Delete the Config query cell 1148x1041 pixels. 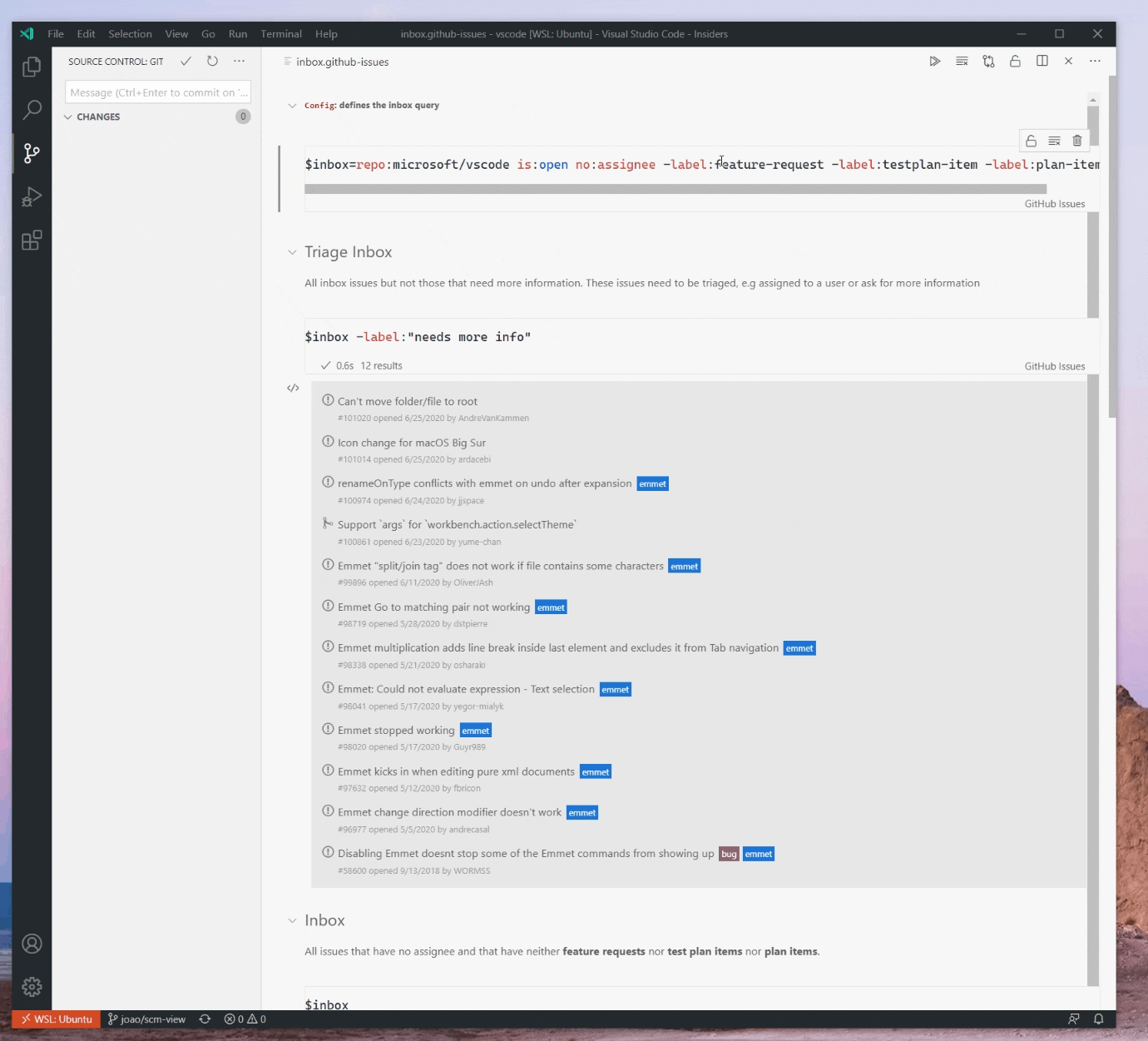(x=1076, y=140)
